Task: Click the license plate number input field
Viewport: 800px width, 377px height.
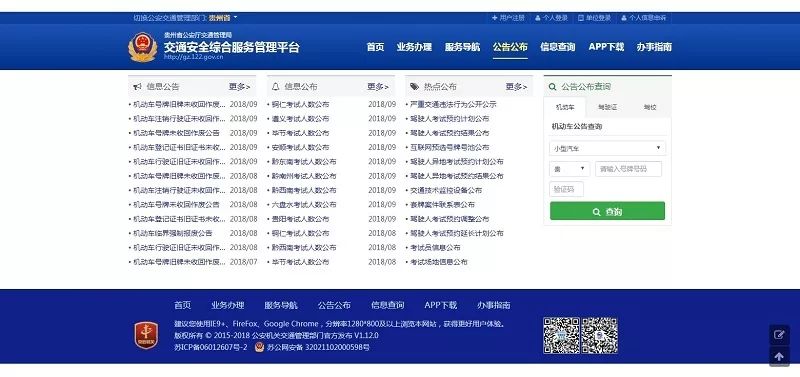Action: coord(629,169)
